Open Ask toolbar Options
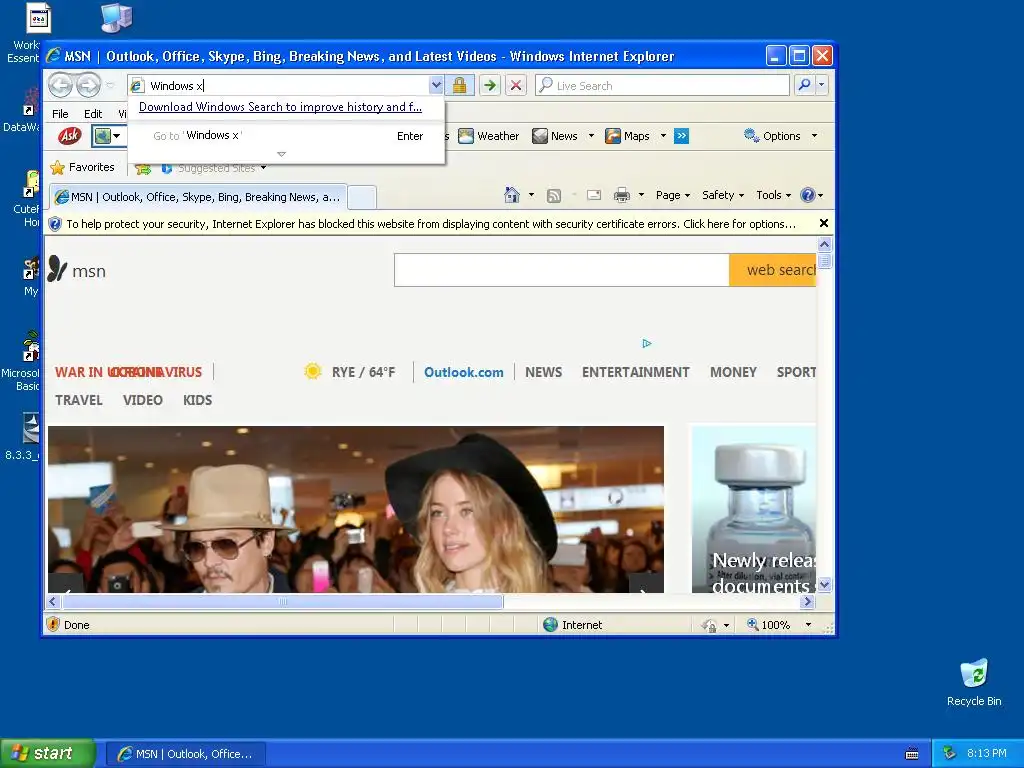This screenshot has width=1024, height=768. 780,136
